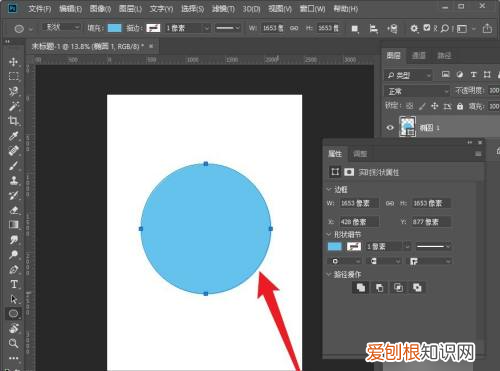
Task: Click the search magnifier in options bar
Action: [445, 29]
